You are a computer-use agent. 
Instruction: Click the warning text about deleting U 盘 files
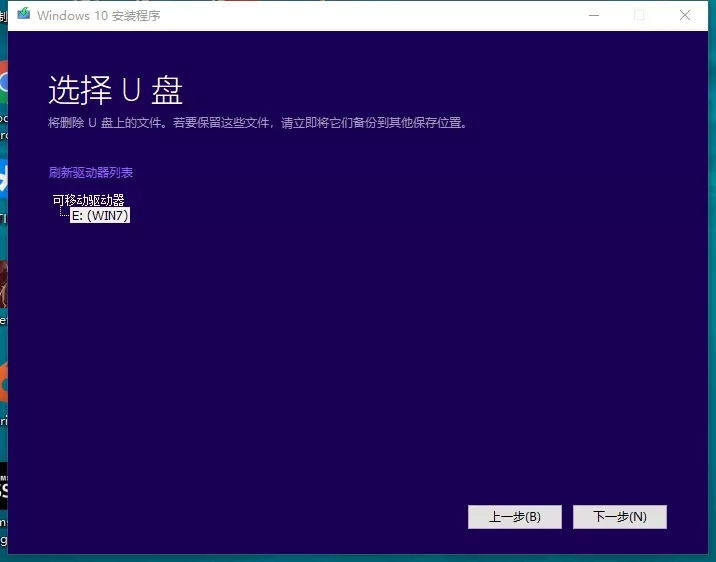258,123
